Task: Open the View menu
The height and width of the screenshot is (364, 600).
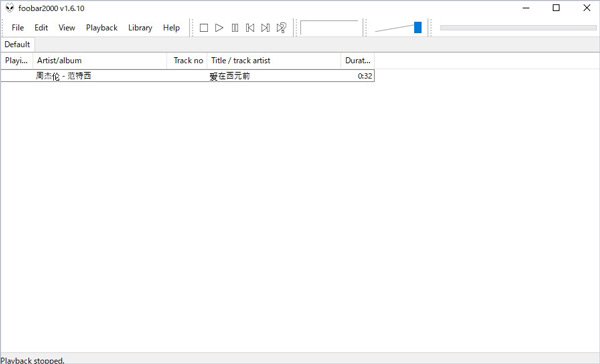Action: [67, 28]
